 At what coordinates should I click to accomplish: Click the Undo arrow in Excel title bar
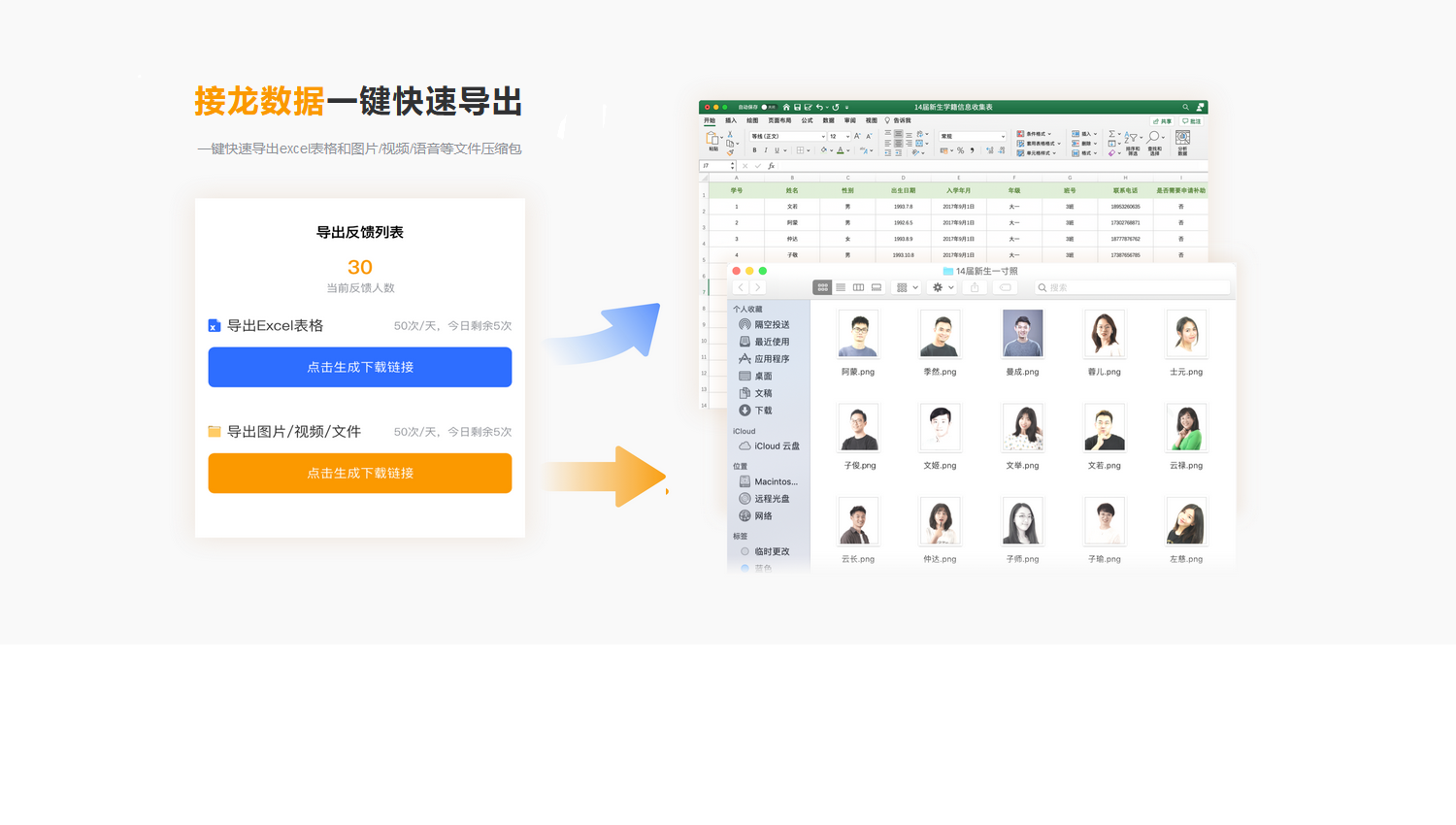(x=819, y=107)
